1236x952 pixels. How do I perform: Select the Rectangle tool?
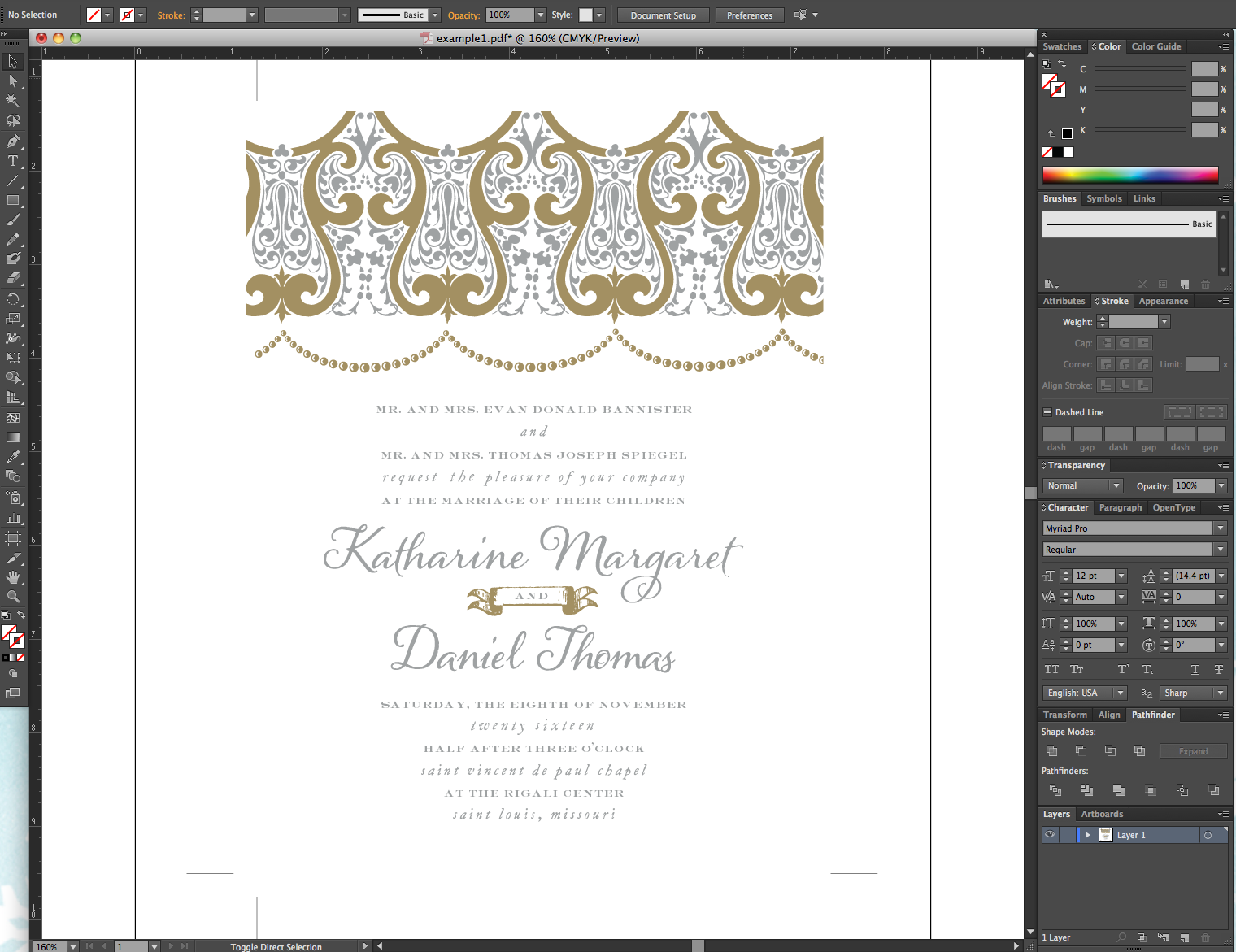pos(13,200)
